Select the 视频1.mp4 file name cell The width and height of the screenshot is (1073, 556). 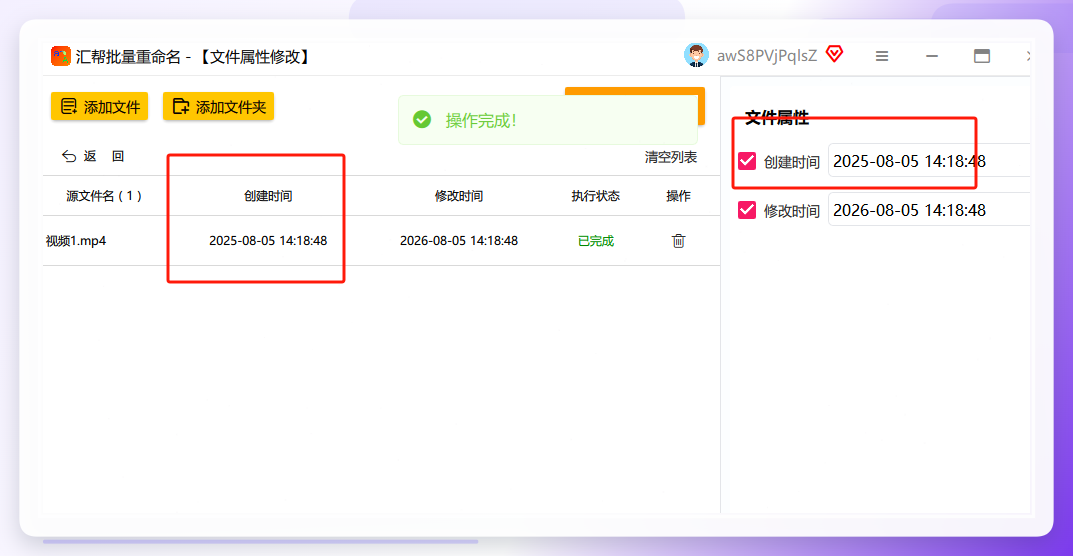click(x=76, y=241)
